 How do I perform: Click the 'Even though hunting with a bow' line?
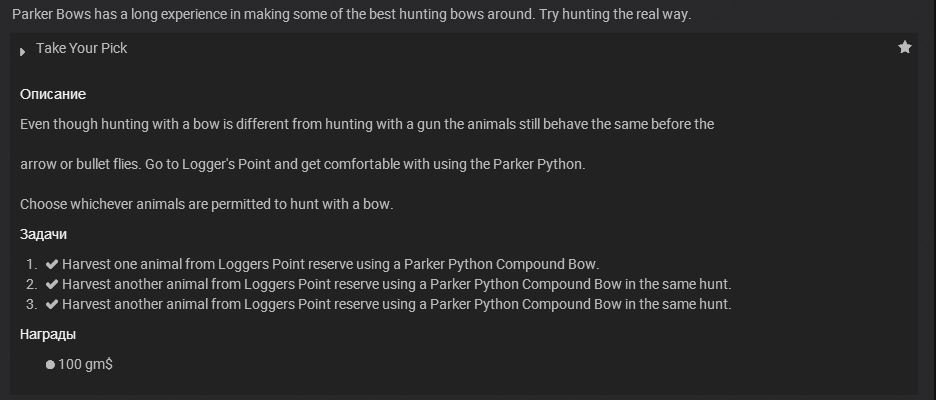(x=367, y=124)
